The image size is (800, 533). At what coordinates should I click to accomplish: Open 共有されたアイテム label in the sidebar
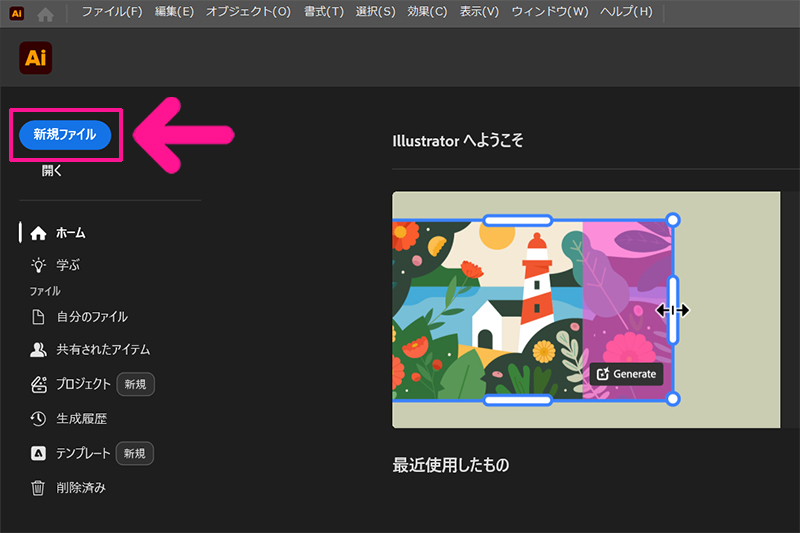[x=103, y=349]
